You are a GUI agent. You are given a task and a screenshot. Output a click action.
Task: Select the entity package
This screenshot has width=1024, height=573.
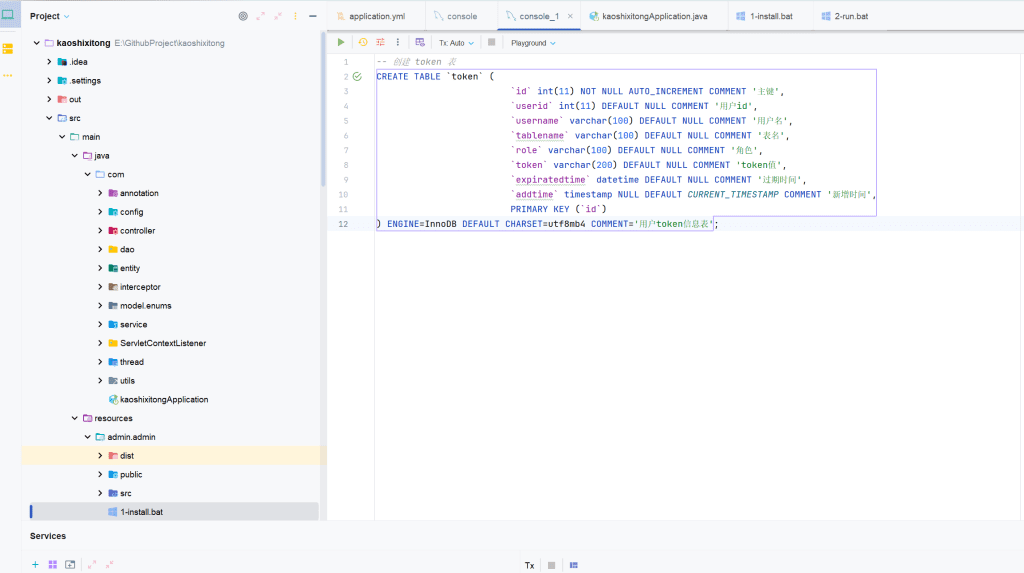click(x=130, y=269)
